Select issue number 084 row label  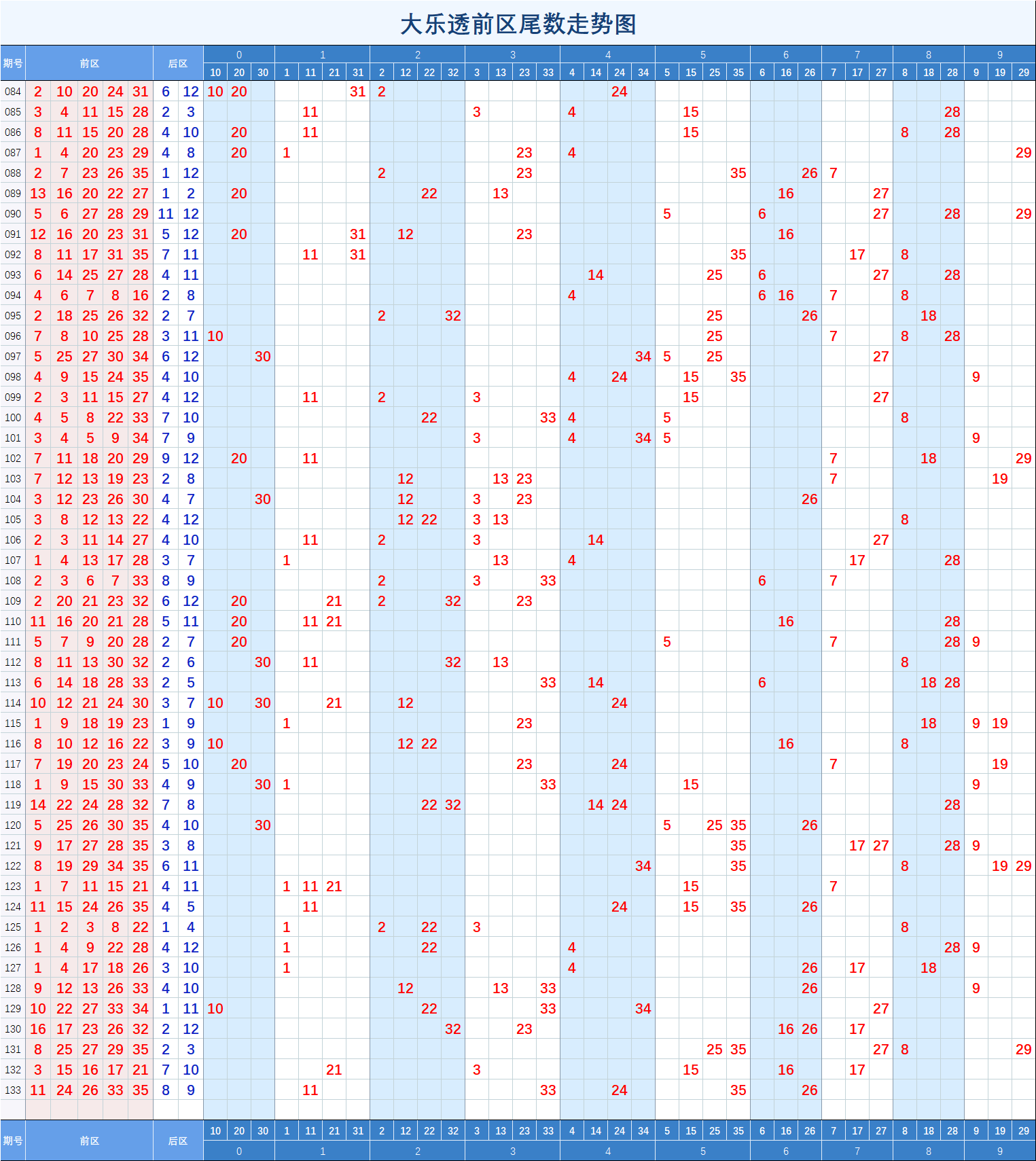[x=13, y=92]
